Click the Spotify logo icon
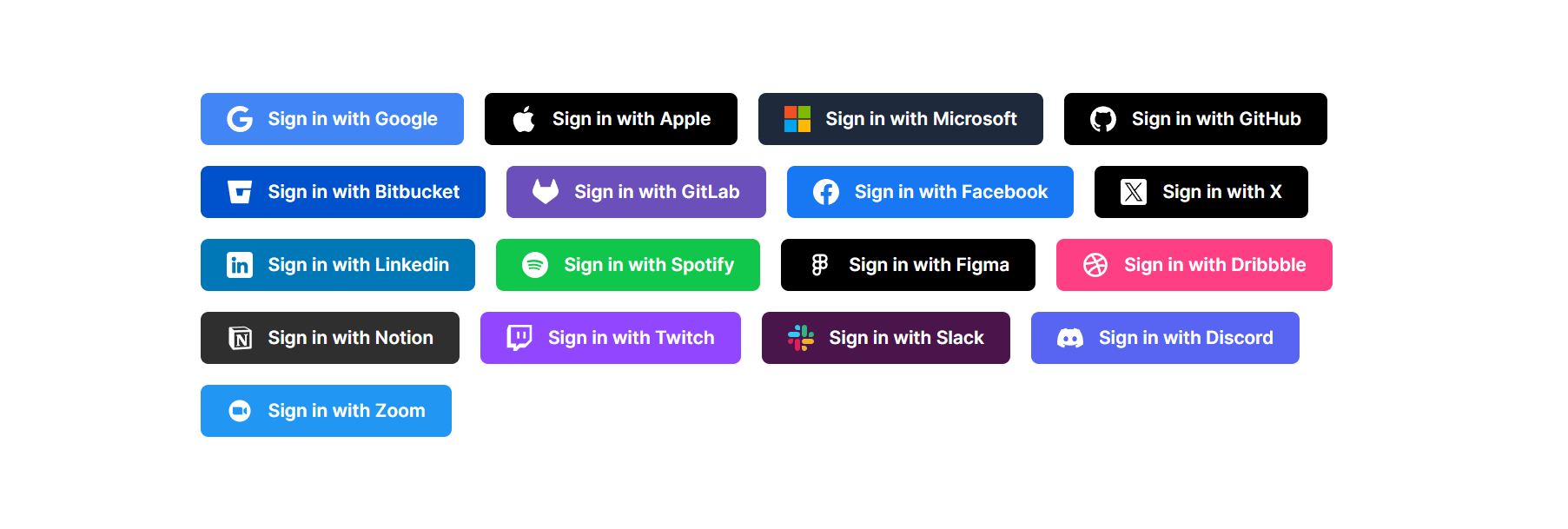Viewport: 1568px width, 529px height. coord(535,265)
